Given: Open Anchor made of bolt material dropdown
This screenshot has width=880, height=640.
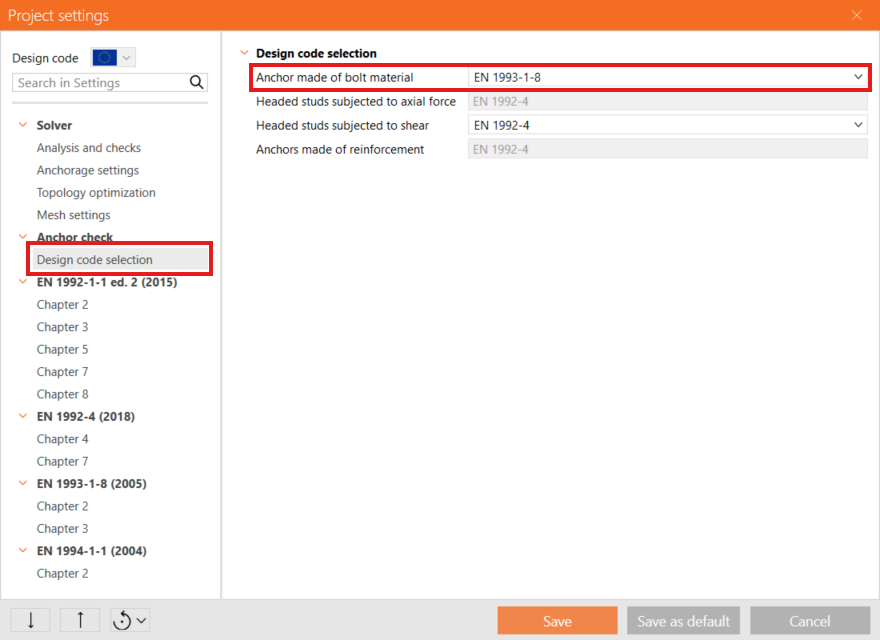Looking at the screenshot, I should click(x=667, y=77).
